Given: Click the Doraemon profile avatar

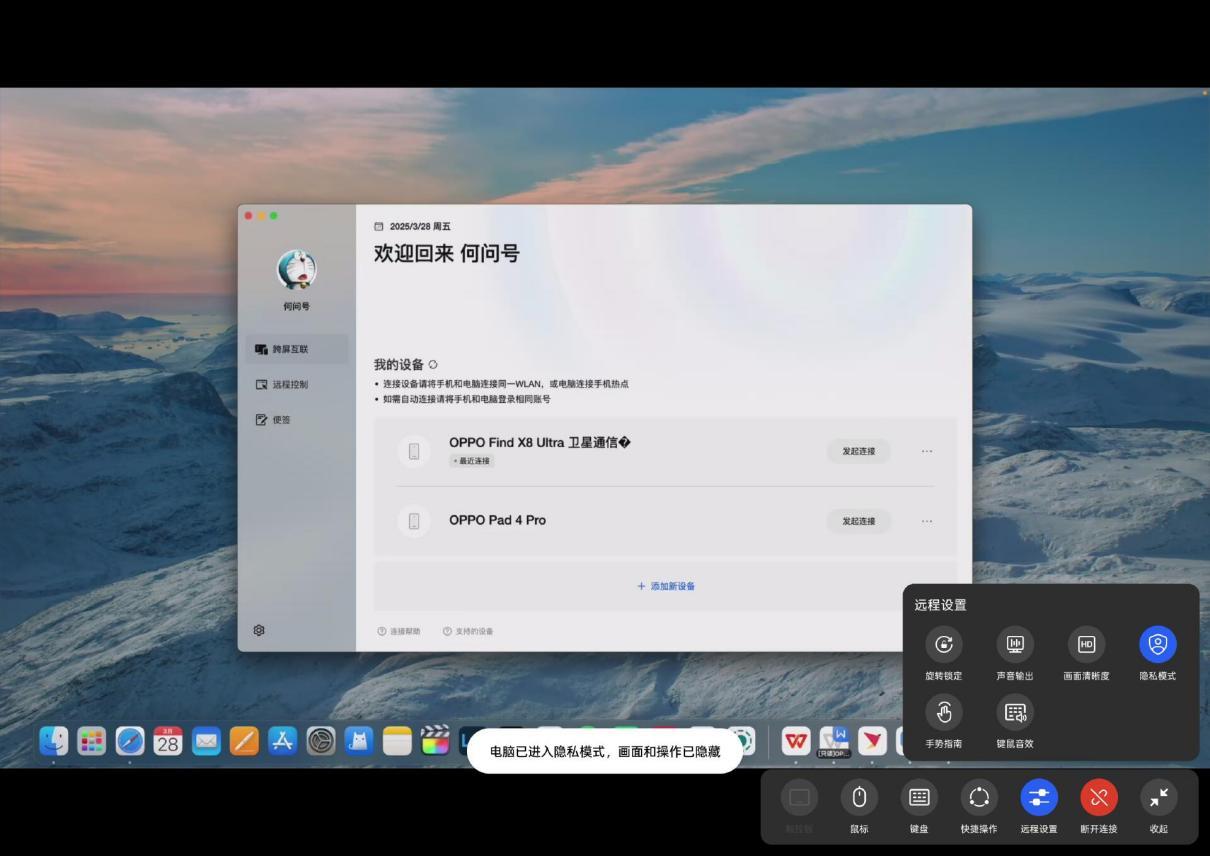Looking at the screenshot, I should coord(296,269).
